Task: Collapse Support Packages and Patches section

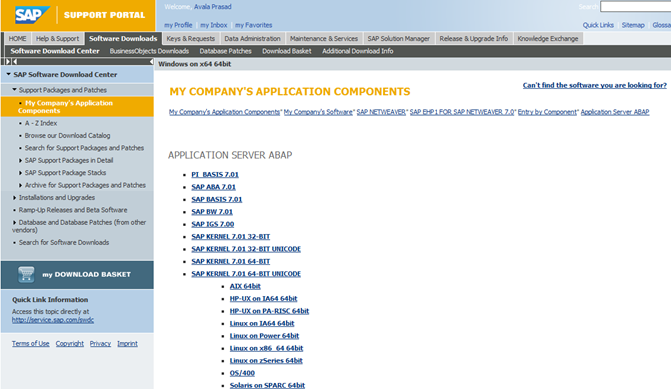Action: pyautogui.click(x=14, y=89)
